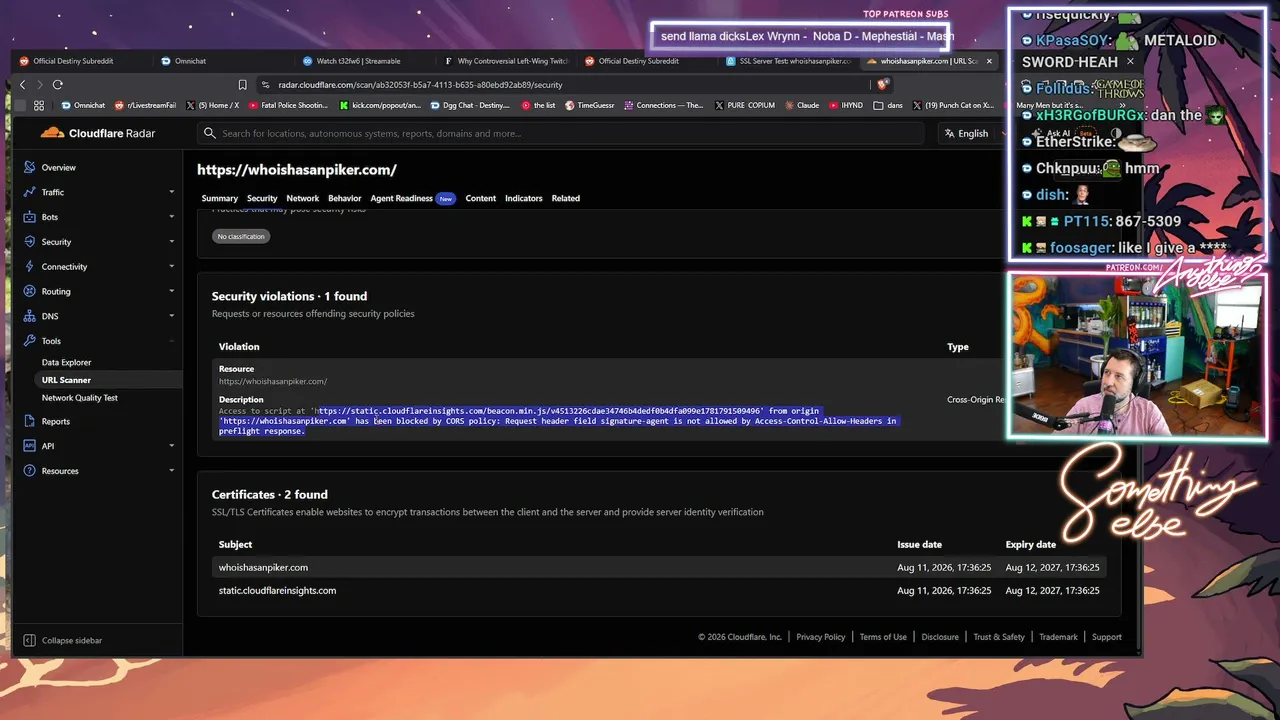The height and width of the screenshot is (720, 1280).
Task: Switch to the Behavior tab
Action: coord(345,198)
